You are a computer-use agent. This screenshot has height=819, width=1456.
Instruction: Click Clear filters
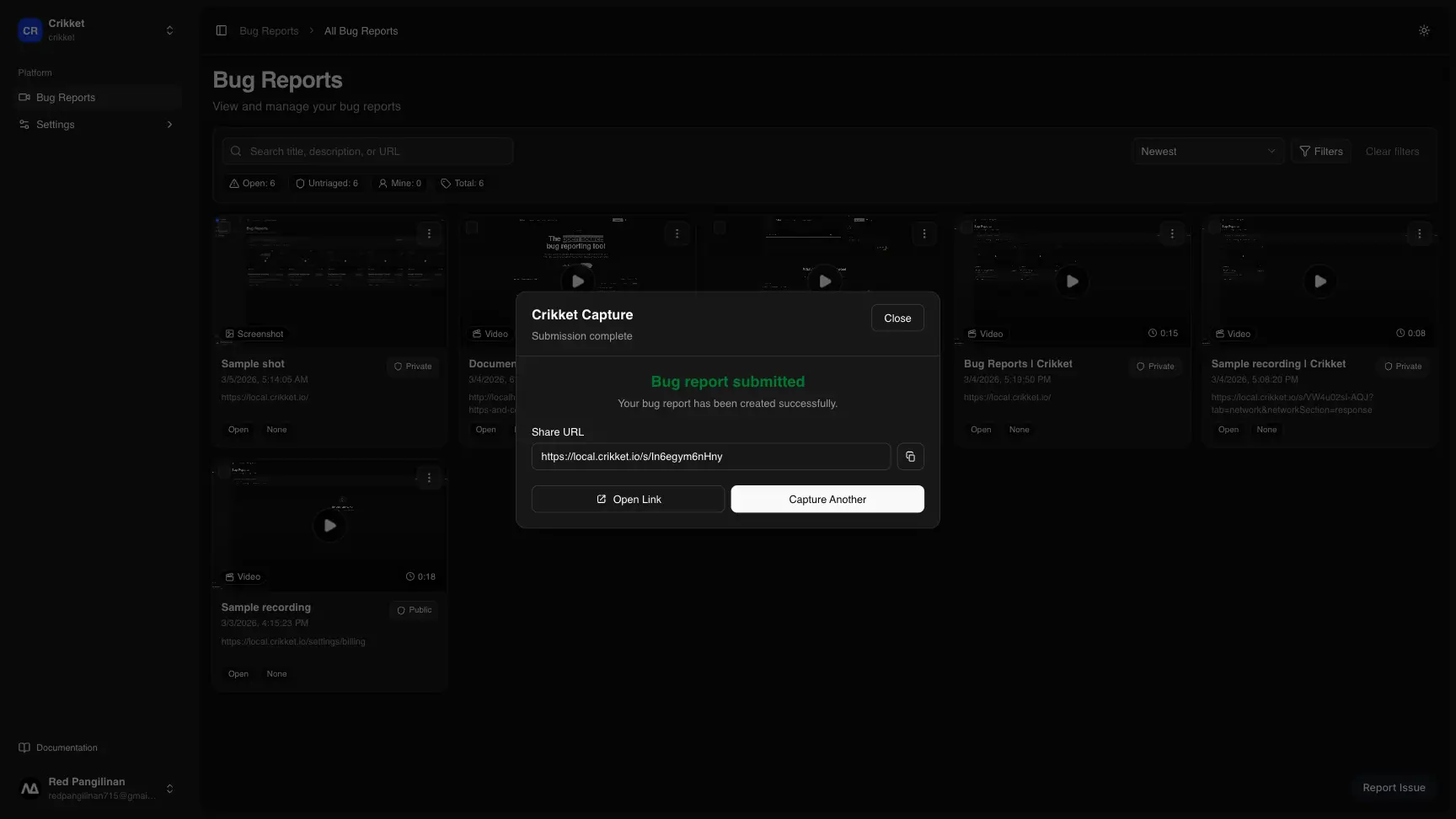coord(1392,152)
